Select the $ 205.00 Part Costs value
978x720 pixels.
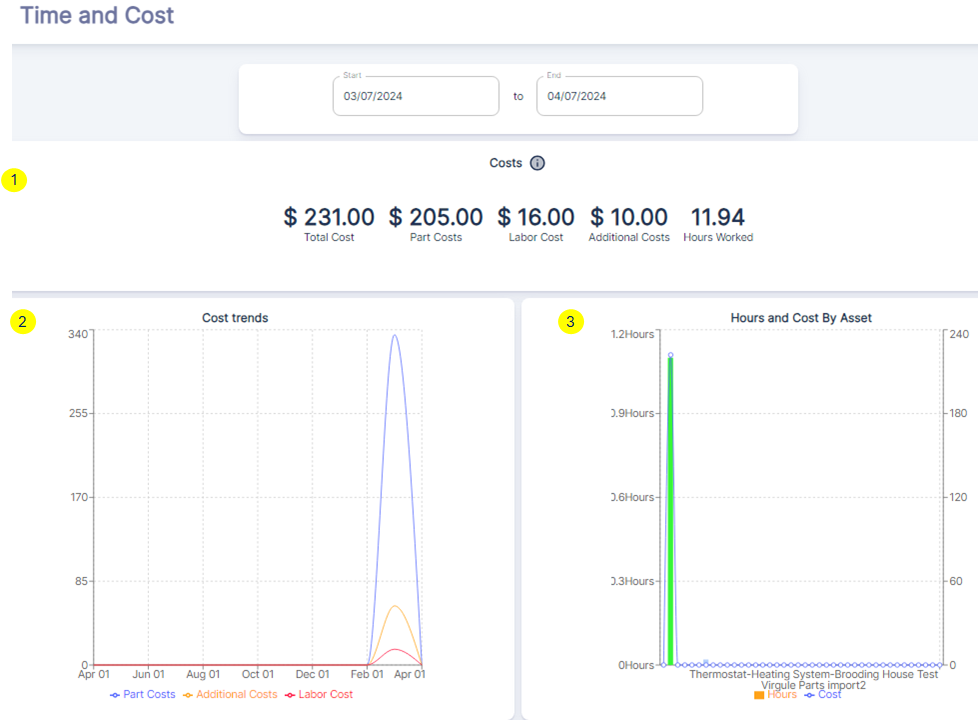pos(436,217)
